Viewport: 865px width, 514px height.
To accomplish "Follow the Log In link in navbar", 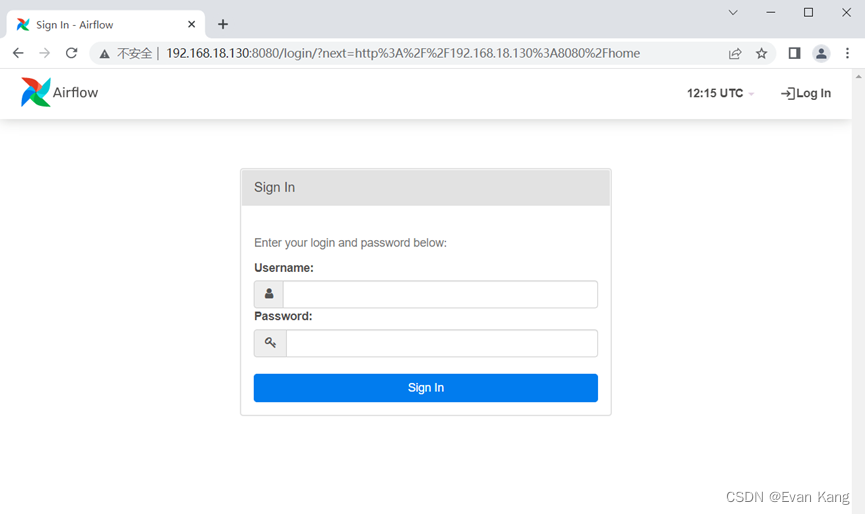I will coord(805,93).
